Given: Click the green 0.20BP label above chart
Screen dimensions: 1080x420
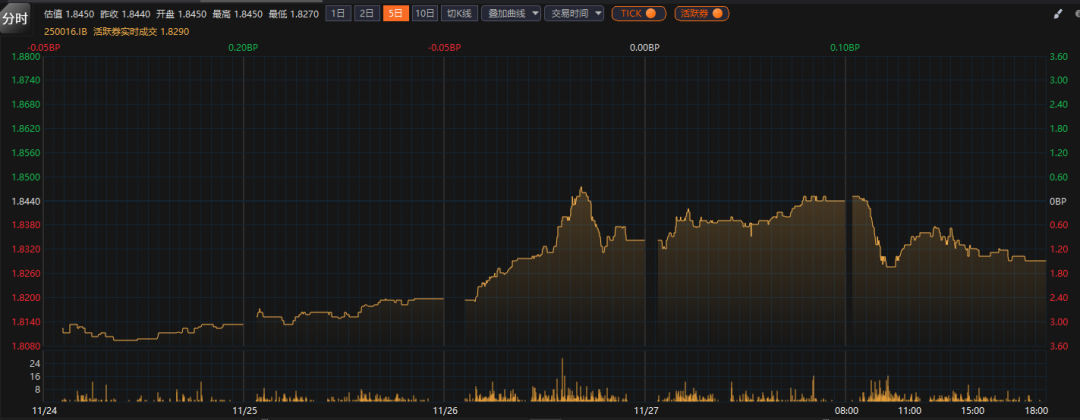Looking at the screenshot, I should point(241,47).
